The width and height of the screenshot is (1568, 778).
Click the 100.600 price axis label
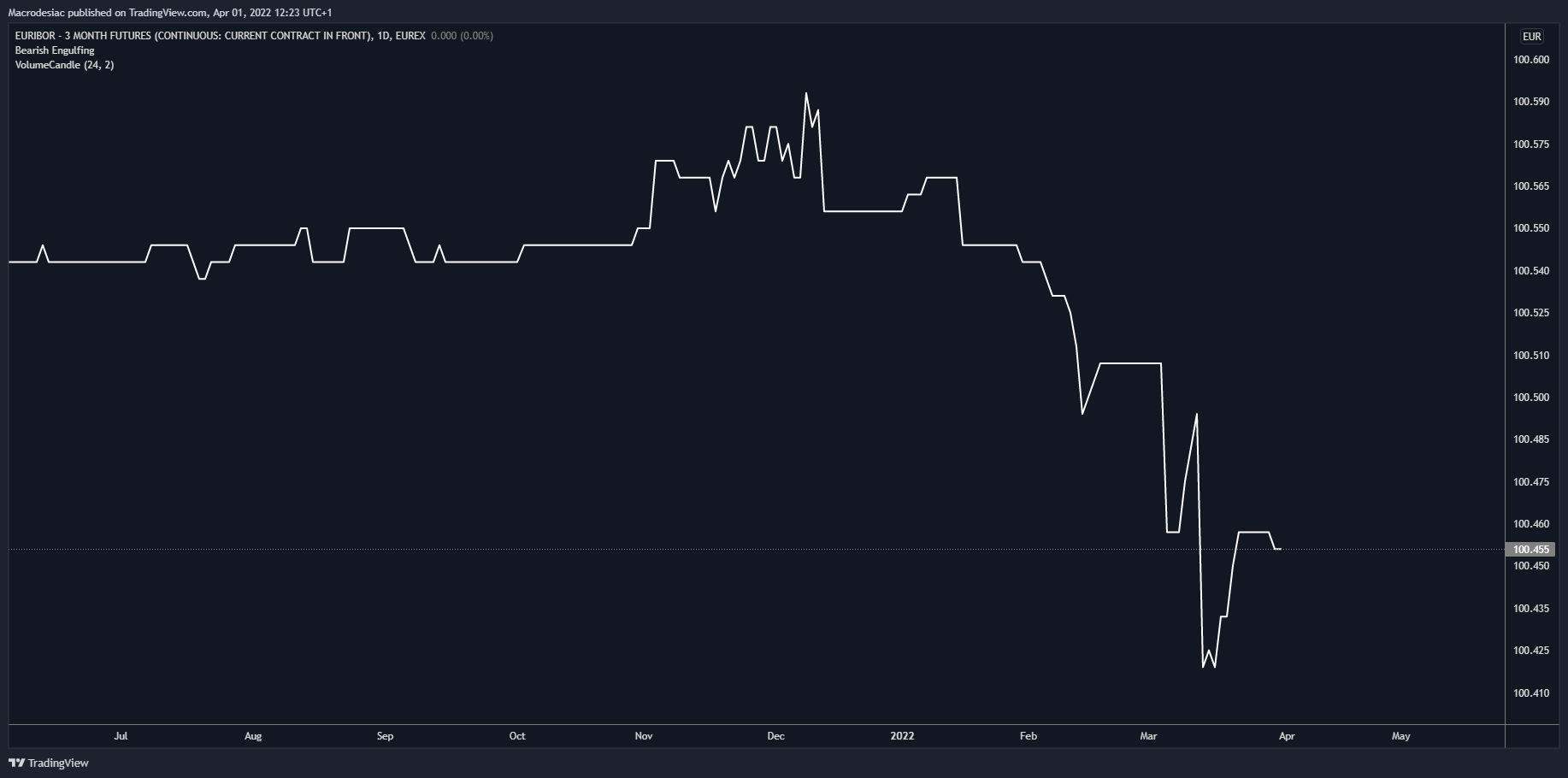[1530, 60]
